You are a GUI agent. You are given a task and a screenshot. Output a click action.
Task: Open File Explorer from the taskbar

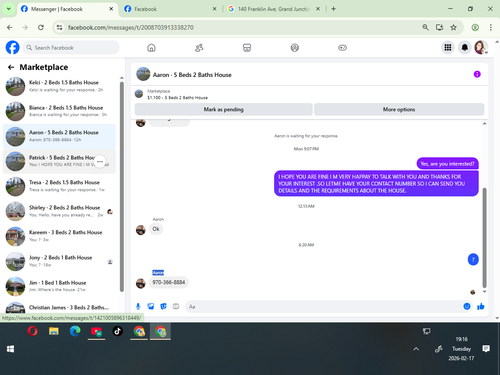point(54,331)
